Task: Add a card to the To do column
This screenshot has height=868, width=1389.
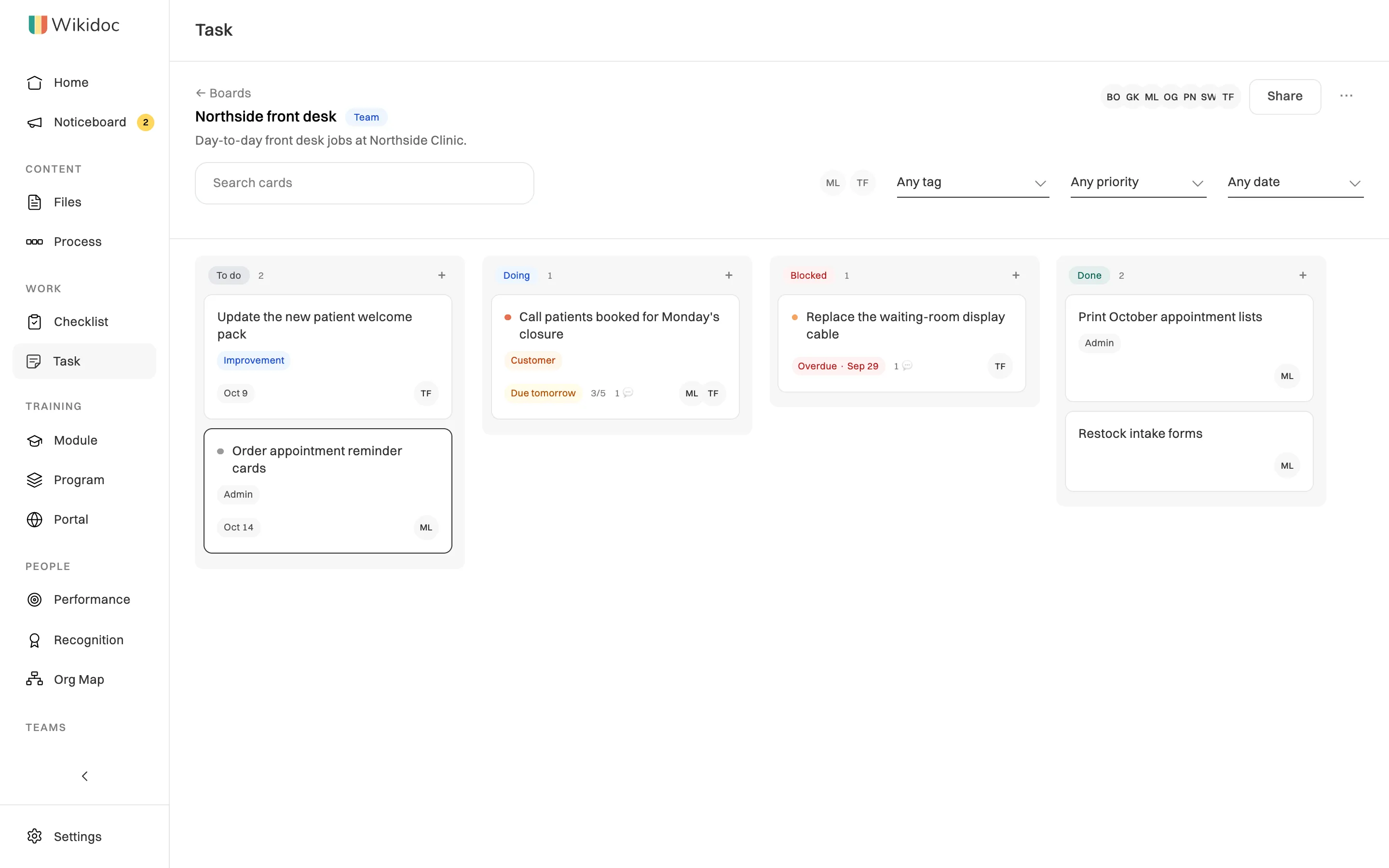Action: (441, 275)
